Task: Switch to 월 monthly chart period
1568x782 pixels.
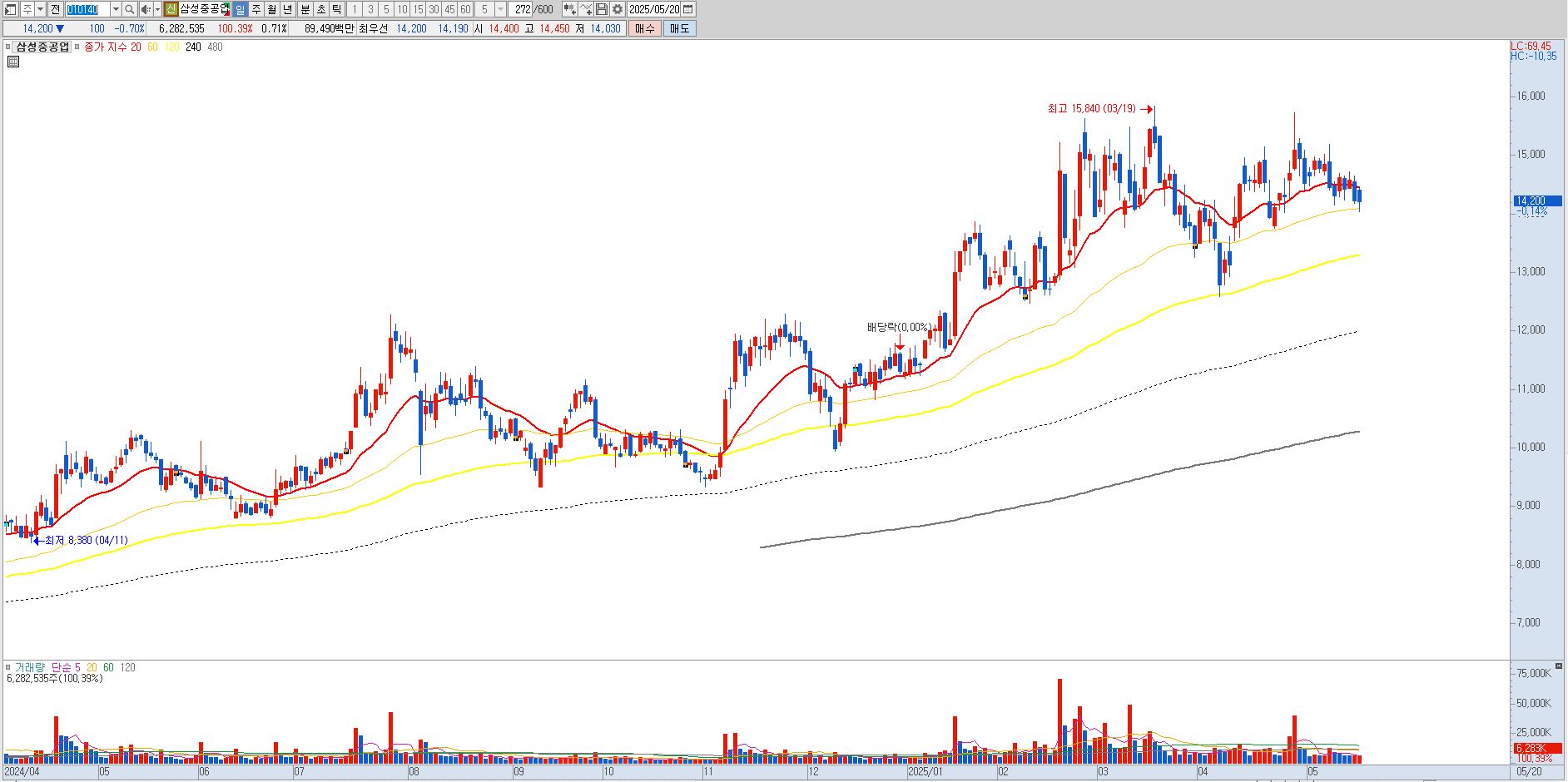Action: 271,9
